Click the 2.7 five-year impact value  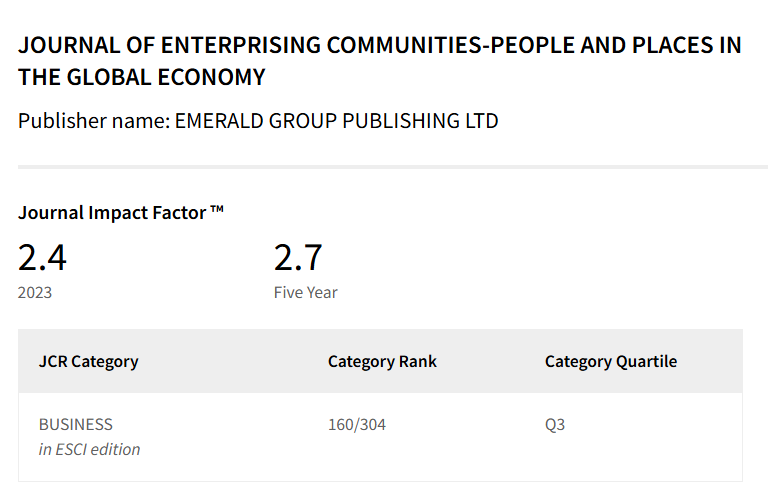(298, 258)
